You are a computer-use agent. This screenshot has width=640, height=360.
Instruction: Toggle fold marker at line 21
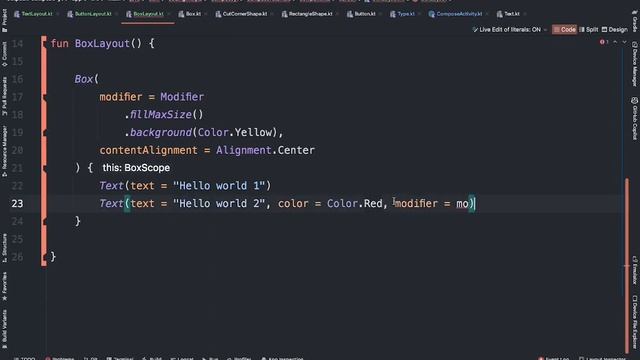click(x=44, y=168)
